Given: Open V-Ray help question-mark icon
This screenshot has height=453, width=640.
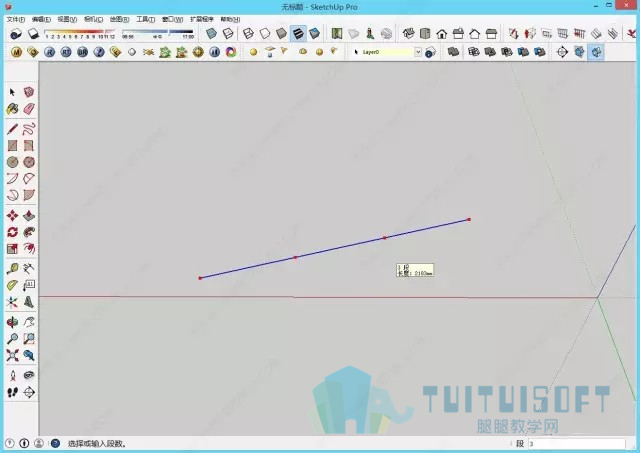Looking at the screenshot, I should coord(99,52).
